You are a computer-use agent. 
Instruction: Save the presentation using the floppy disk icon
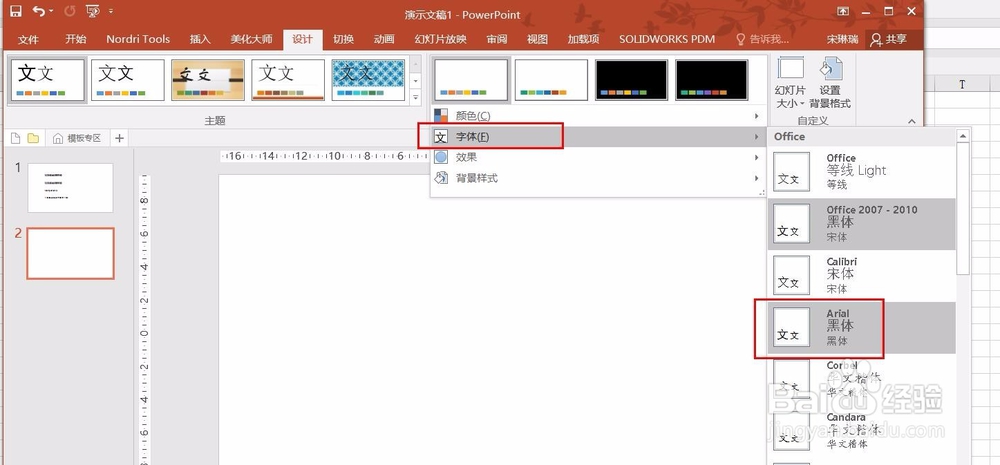[15, 11]
